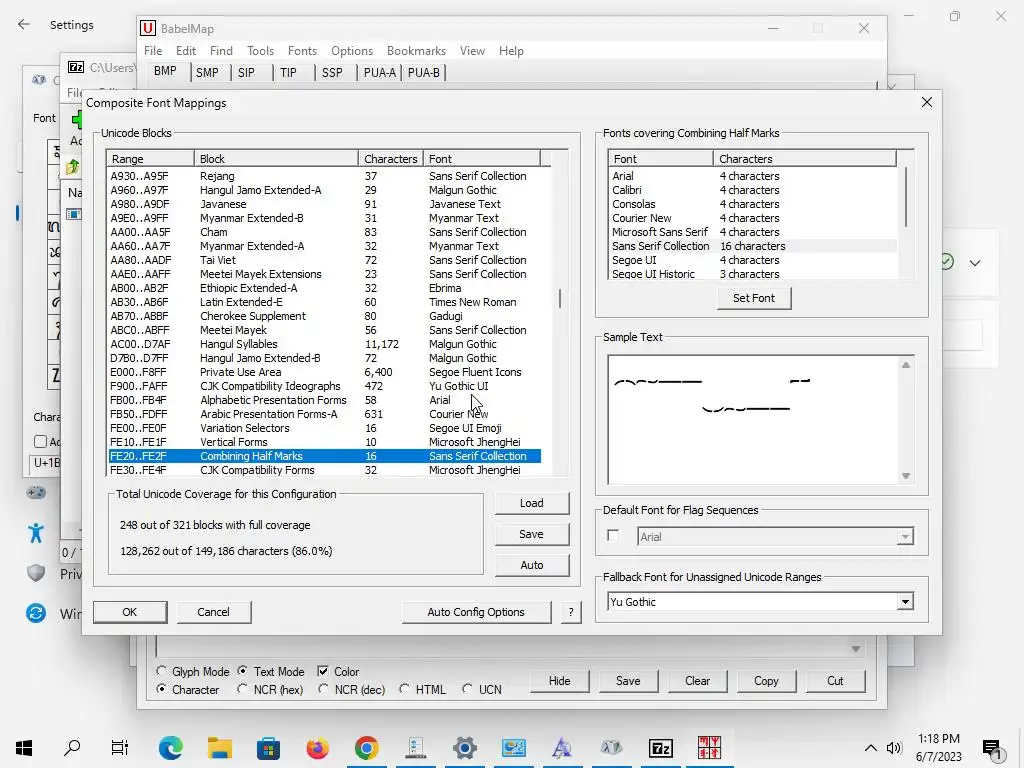
Task: Tick the Default Font for Flag Sequences checkbox
Action: coord(613,536)
